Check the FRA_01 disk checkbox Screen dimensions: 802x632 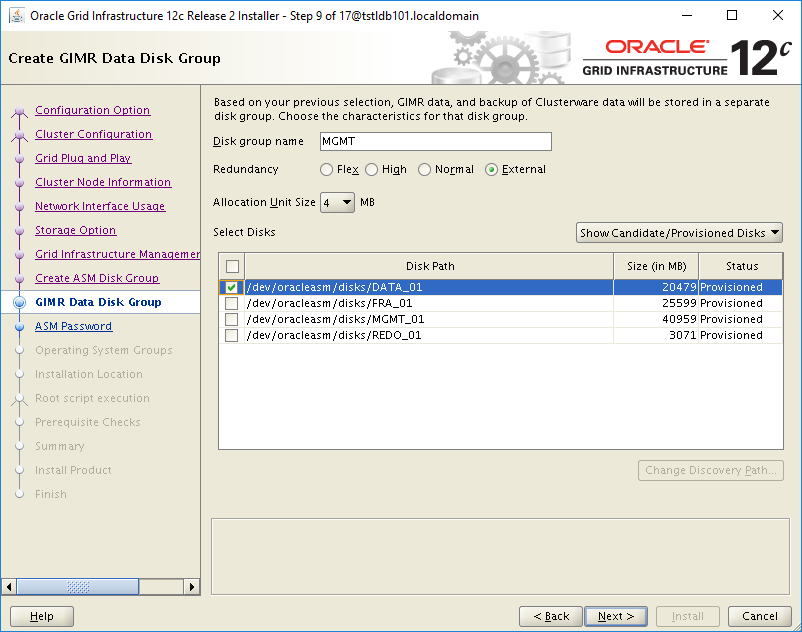pyautogui.click(x=231, y=303)
